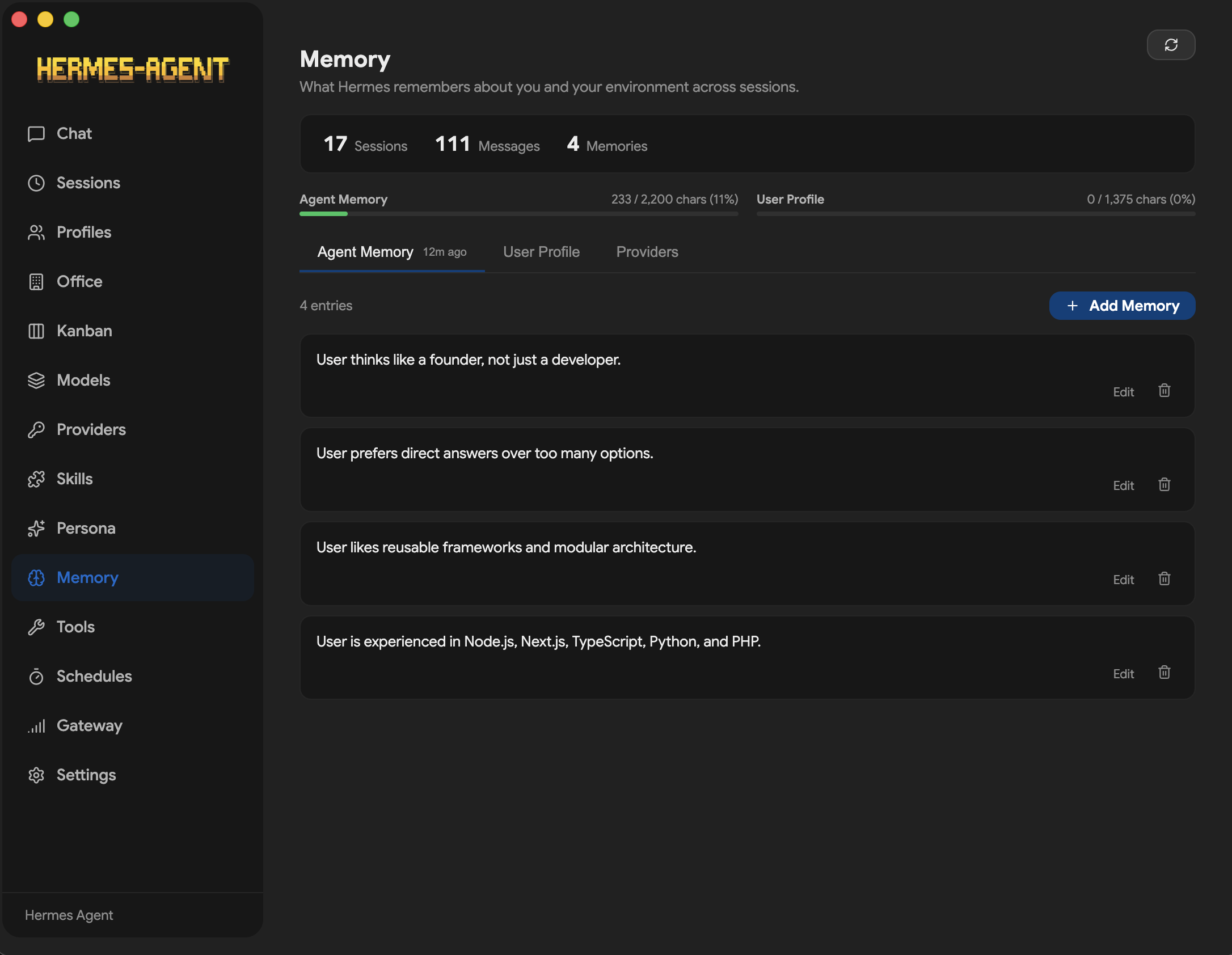Click the Add Memory button
The height and width of the screenshot is (955, 1232).
pos(1122,306)
